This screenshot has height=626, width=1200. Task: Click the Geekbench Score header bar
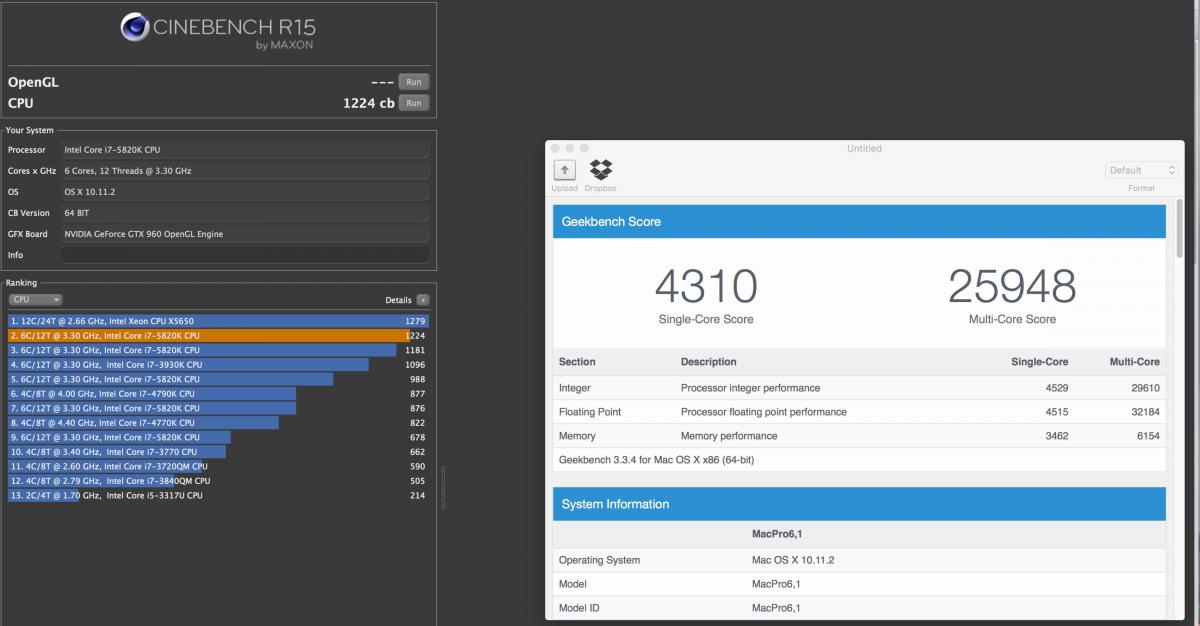click(x=859, y=221)
